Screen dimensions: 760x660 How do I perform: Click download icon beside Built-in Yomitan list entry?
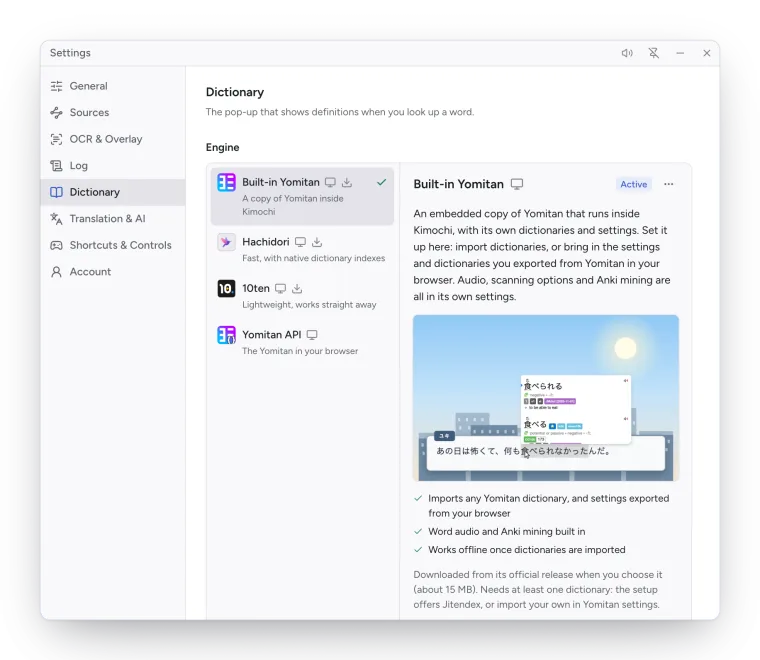tap(347, 183)
